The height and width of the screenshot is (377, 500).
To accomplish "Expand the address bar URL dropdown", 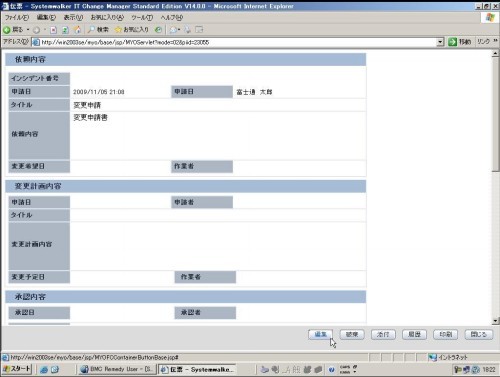I will 440,42.
